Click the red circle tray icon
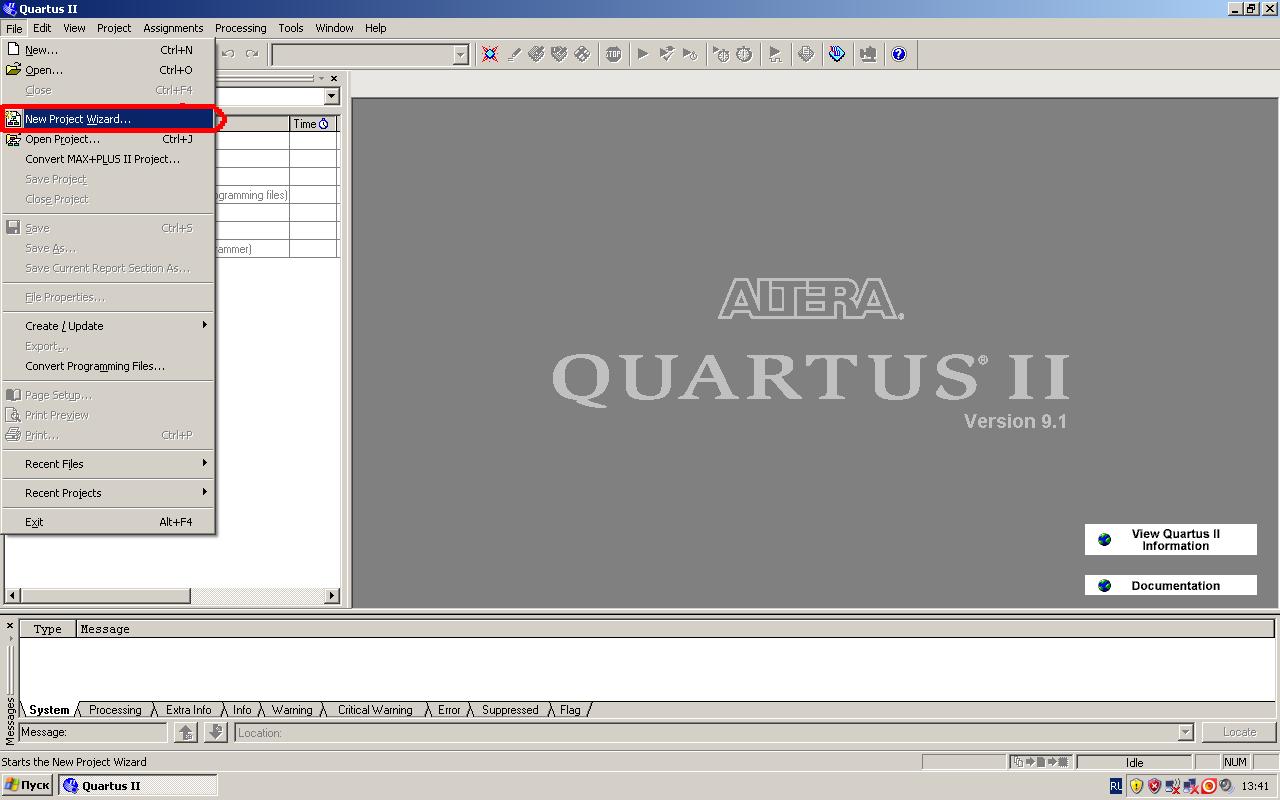Screen dimensions: 1280x800 (1208, 786)
